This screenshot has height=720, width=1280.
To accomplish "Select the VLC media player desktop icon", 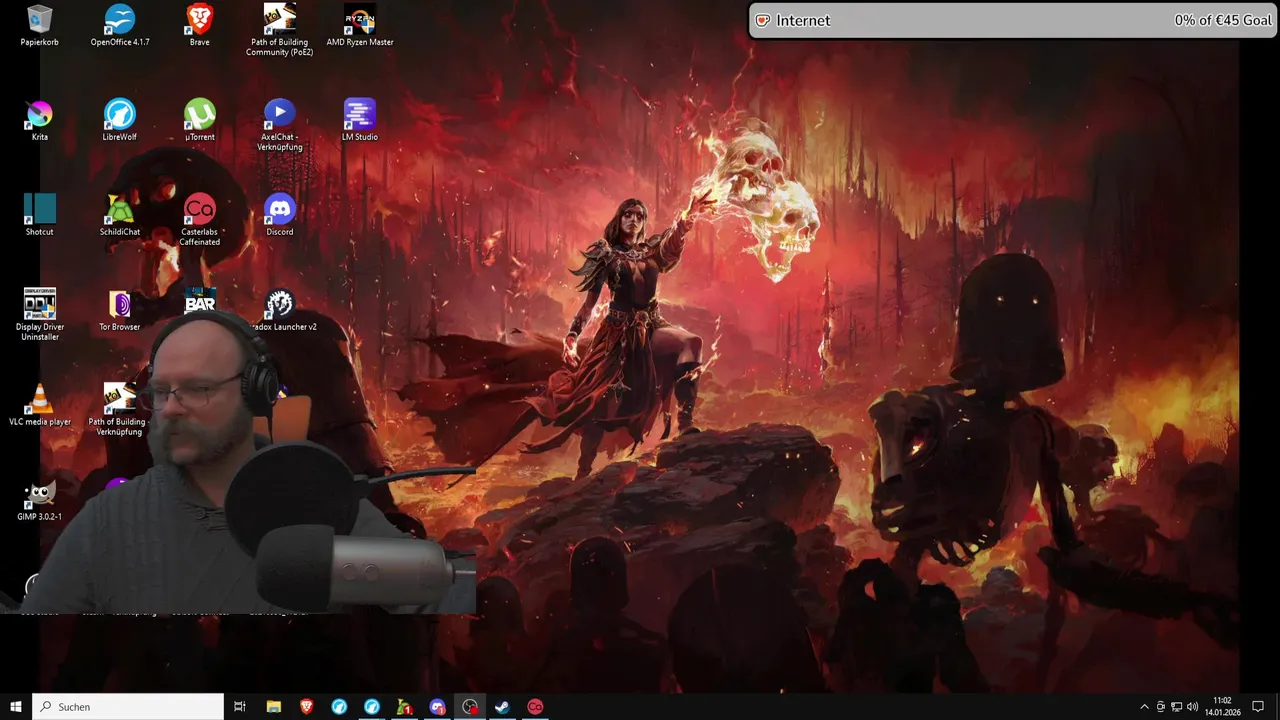I will tap(39, 406).
